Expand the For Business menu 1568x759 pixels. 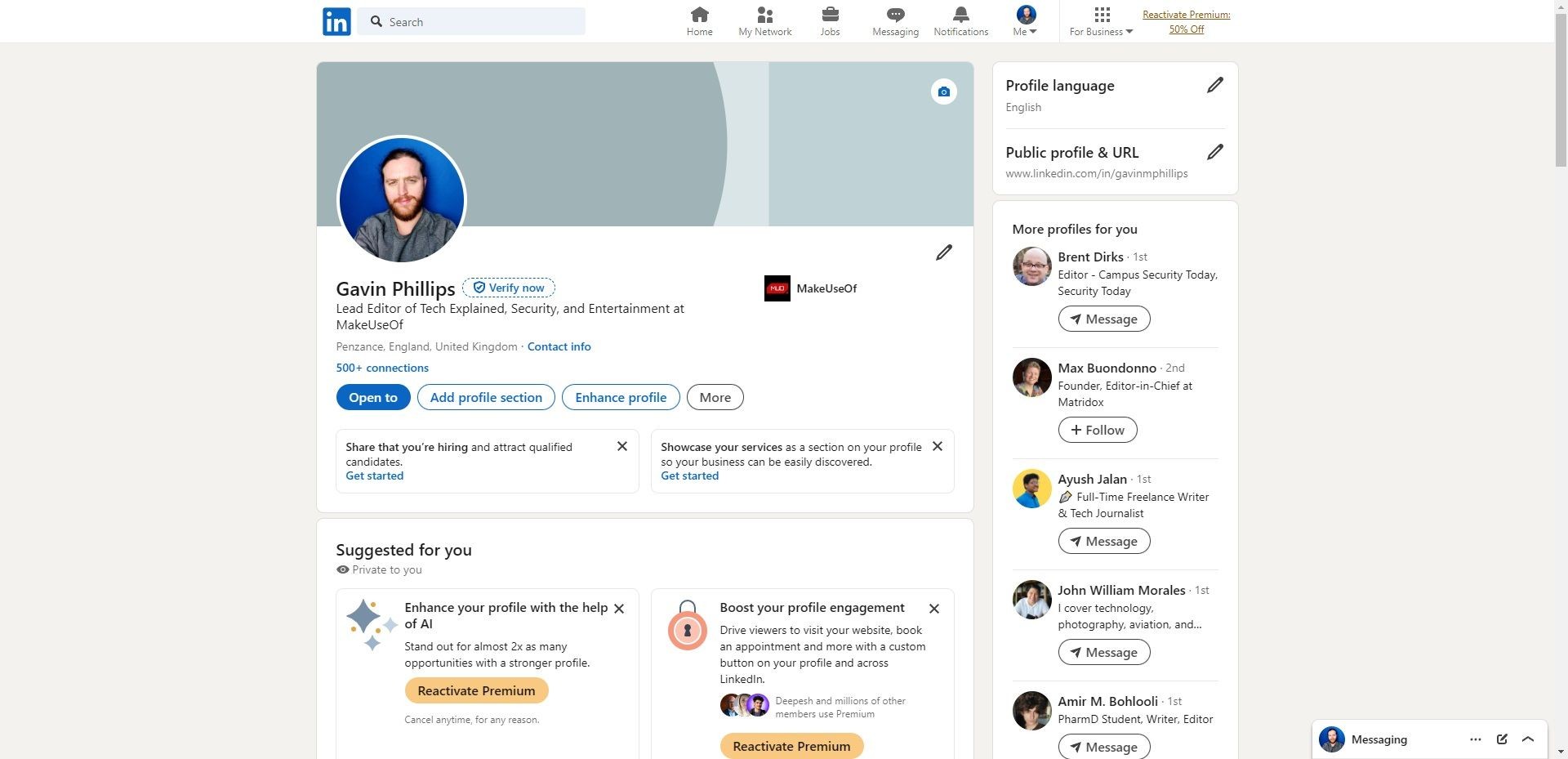point(1101,22)
